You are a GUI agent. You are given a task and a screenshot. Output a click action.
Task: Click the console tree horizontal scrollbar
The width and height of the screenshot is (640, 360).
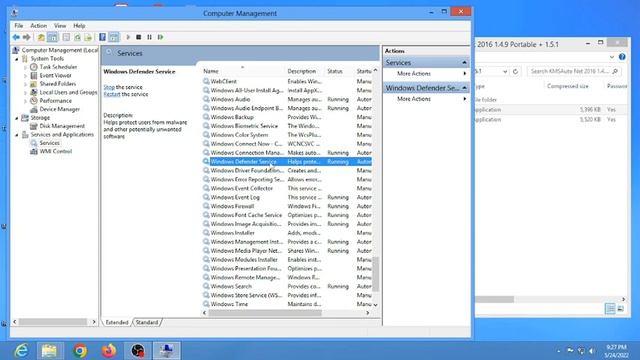click(53, 322)
